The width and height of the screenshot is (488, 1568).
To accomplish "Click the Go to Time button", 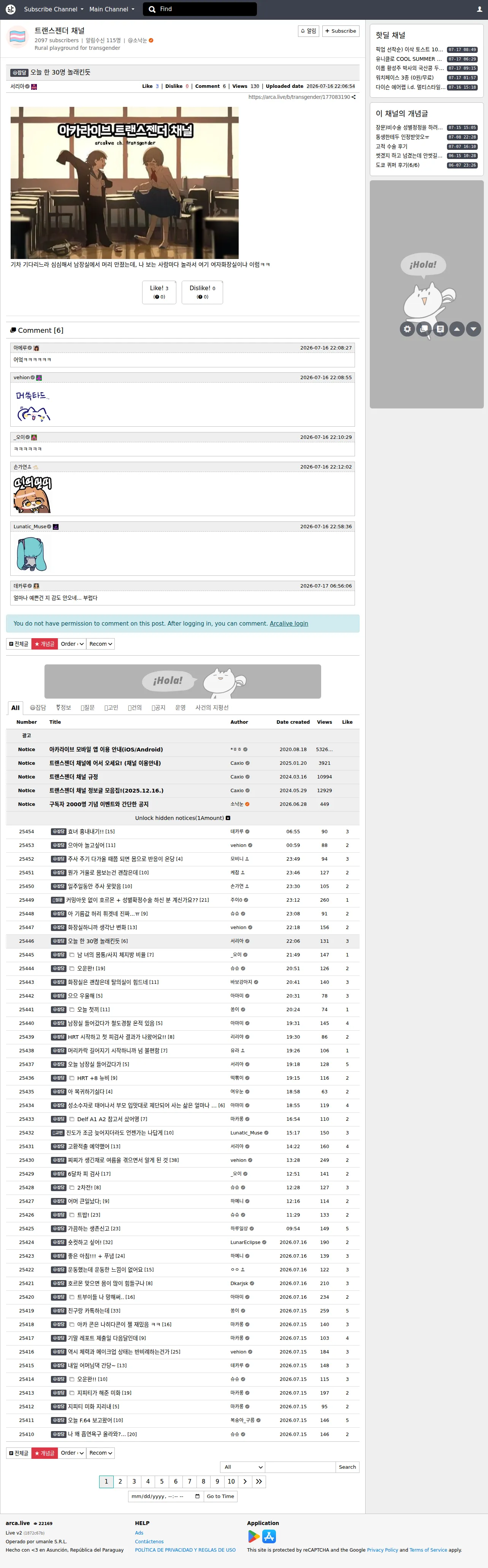I will click(x=220, y=1496).
